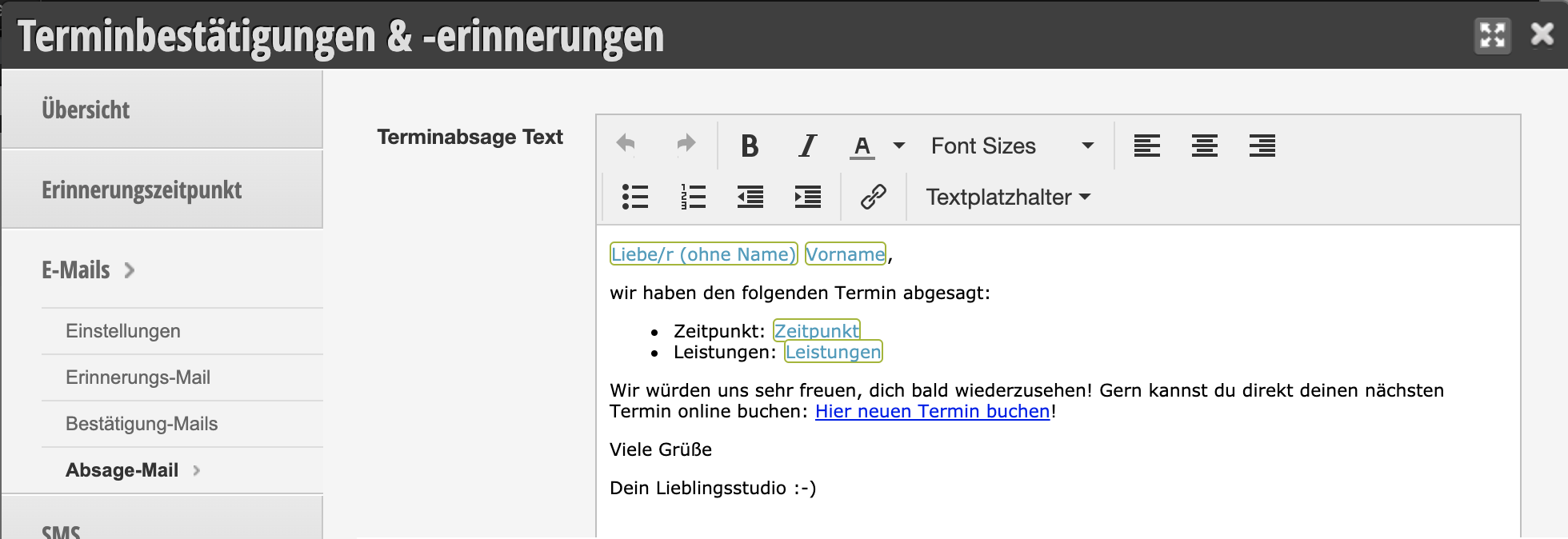Increase the indent

pos(808,197)
